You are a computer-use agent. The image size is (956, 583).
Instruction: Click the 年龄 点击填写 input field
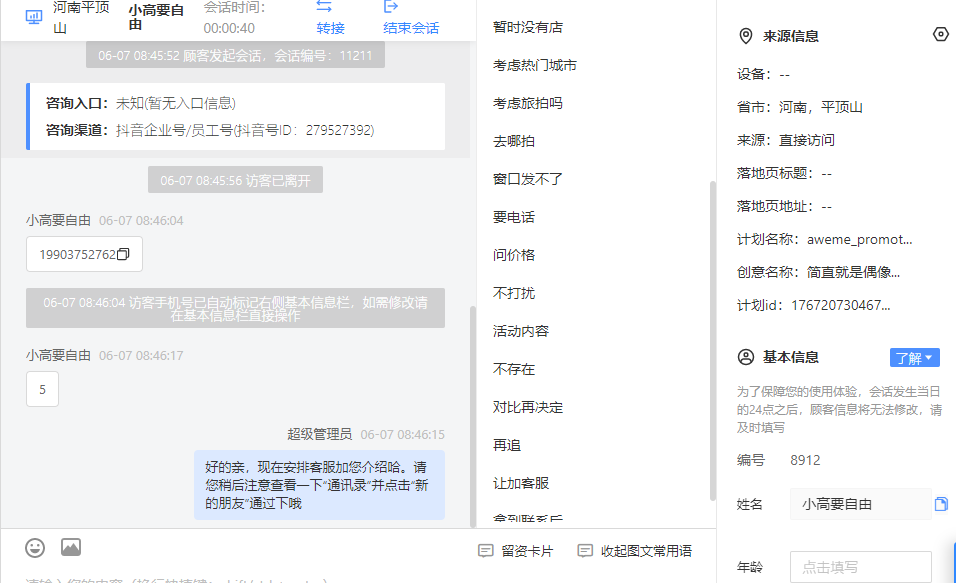tap(860, 567)
